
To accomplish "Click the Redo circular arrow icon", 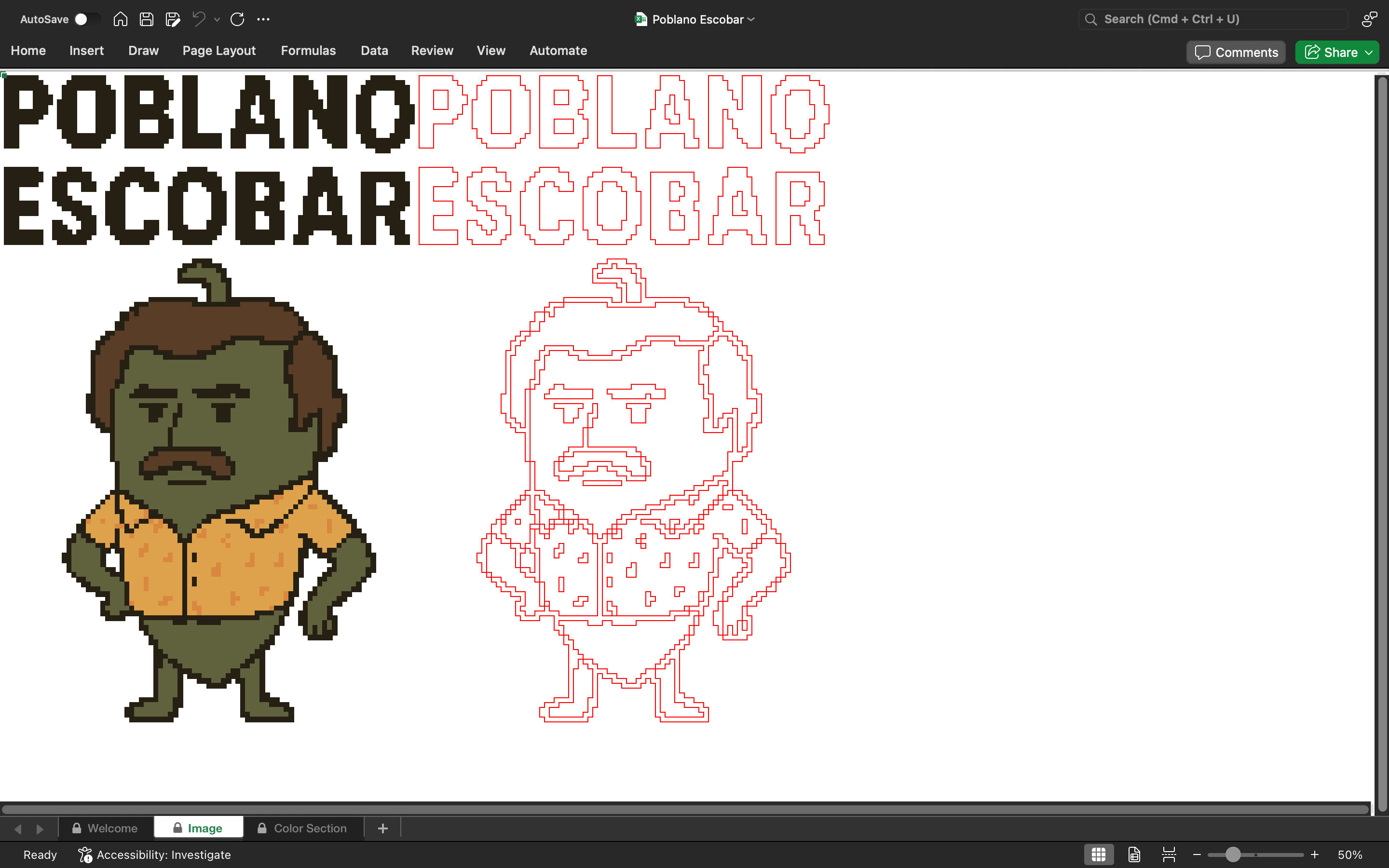I will pyautogui.click(x=237, y=19).
